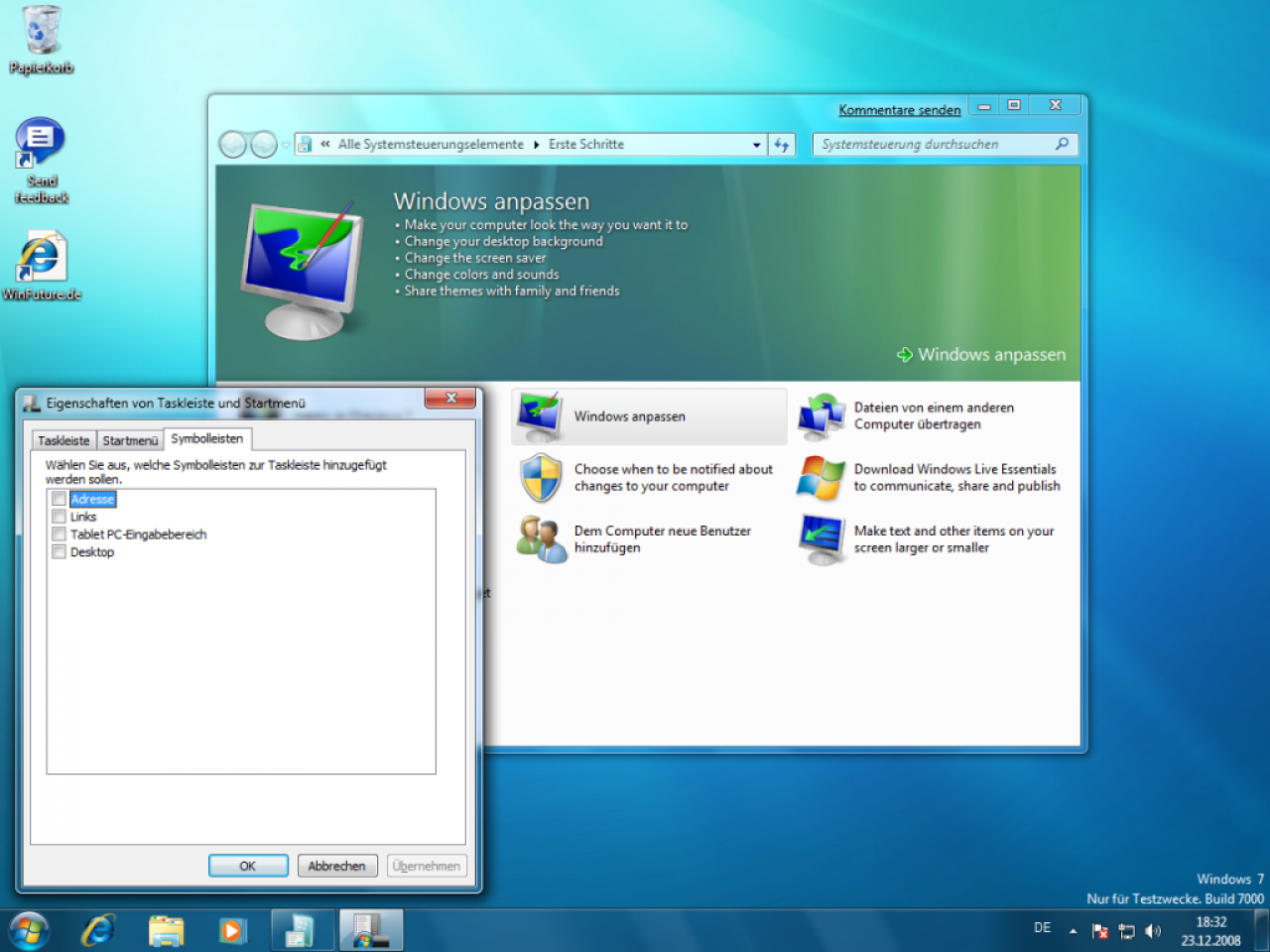Select 'Make text and other items' item
This screenshot has width=1270, height=952.
(953, 539)
